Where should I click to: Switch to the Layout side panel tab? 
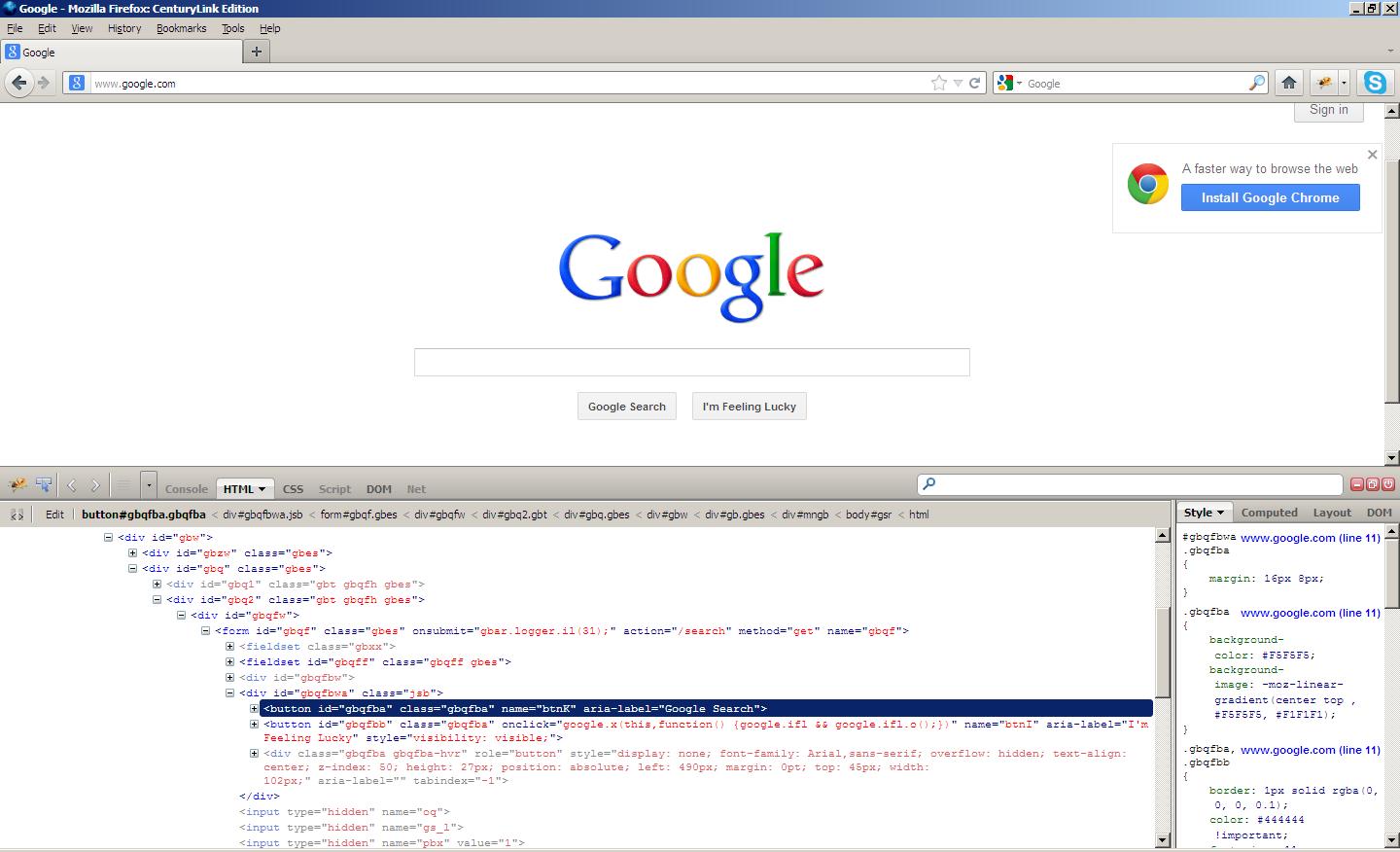click(1332, 513)
